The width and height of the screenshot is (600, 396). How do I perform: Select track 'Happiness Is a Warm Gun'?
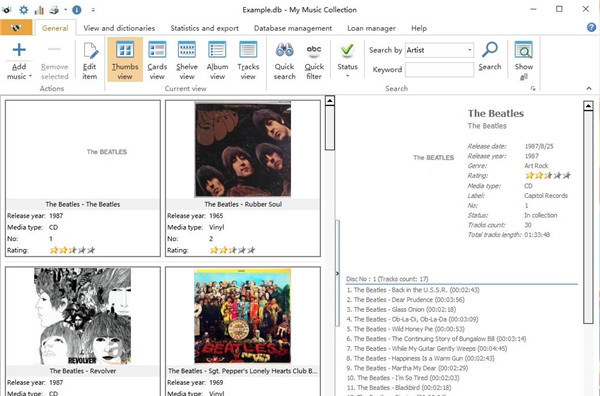coord(420,359)
